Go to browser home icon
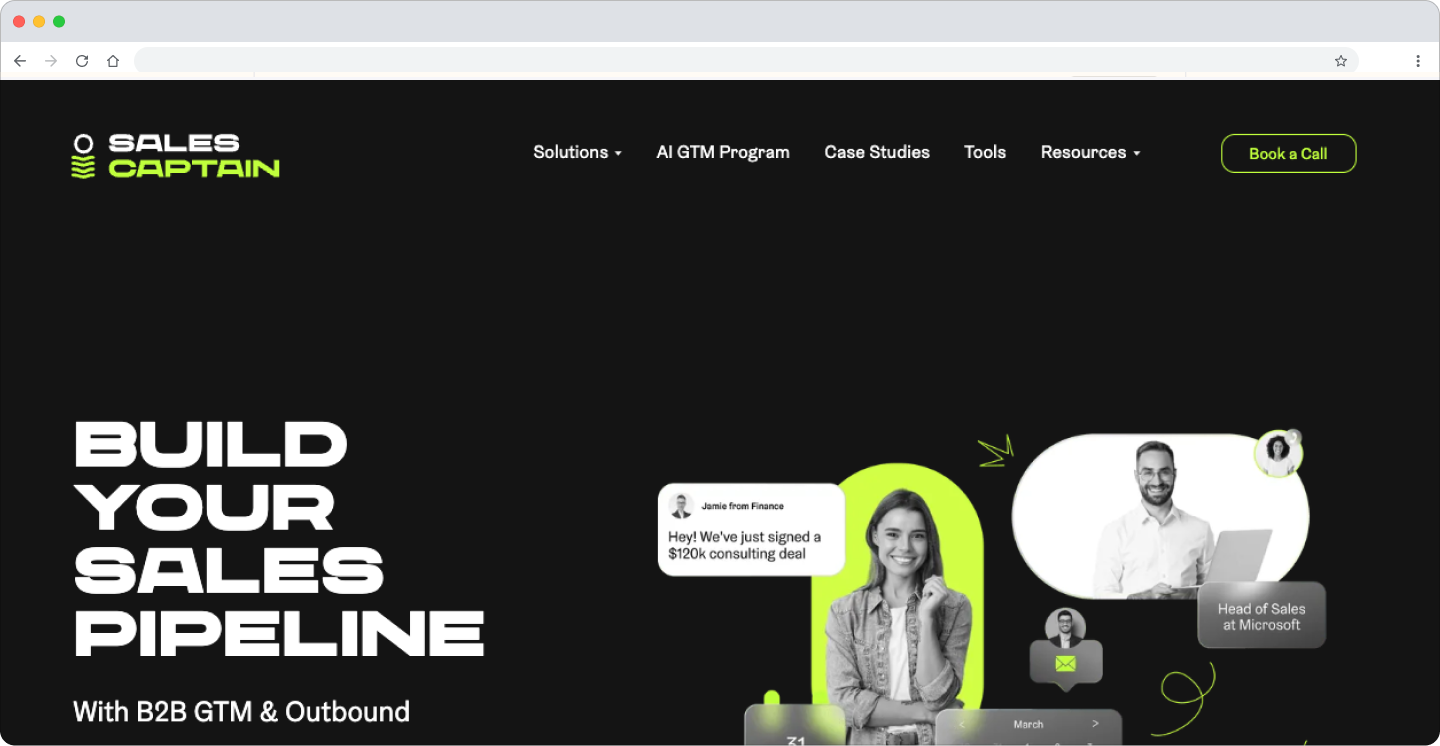 [x=113, y=61]
